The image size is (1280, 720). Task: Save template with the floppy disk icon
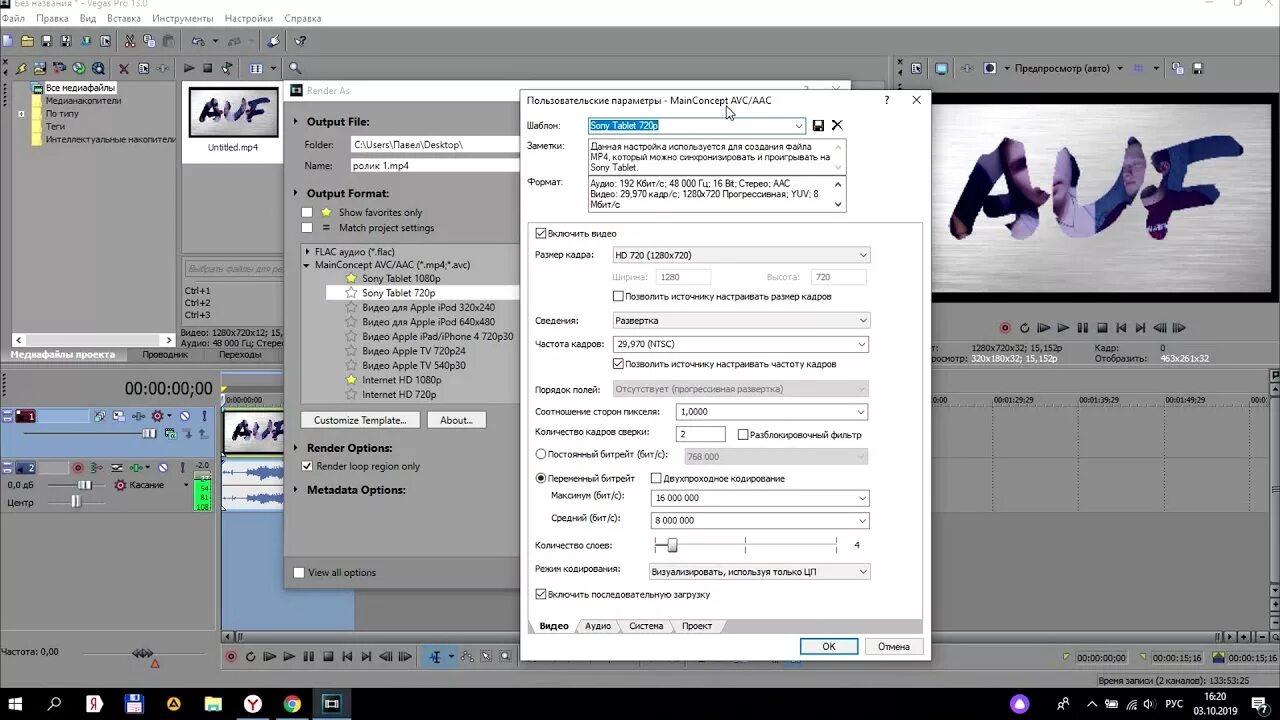(x=818, y=125)
